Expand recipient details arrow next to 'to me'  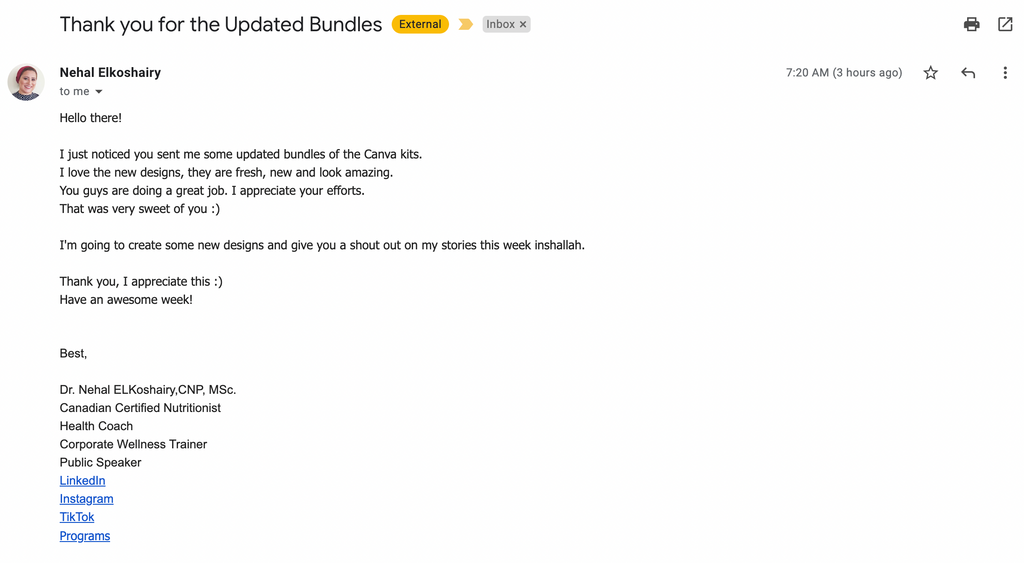99,91
